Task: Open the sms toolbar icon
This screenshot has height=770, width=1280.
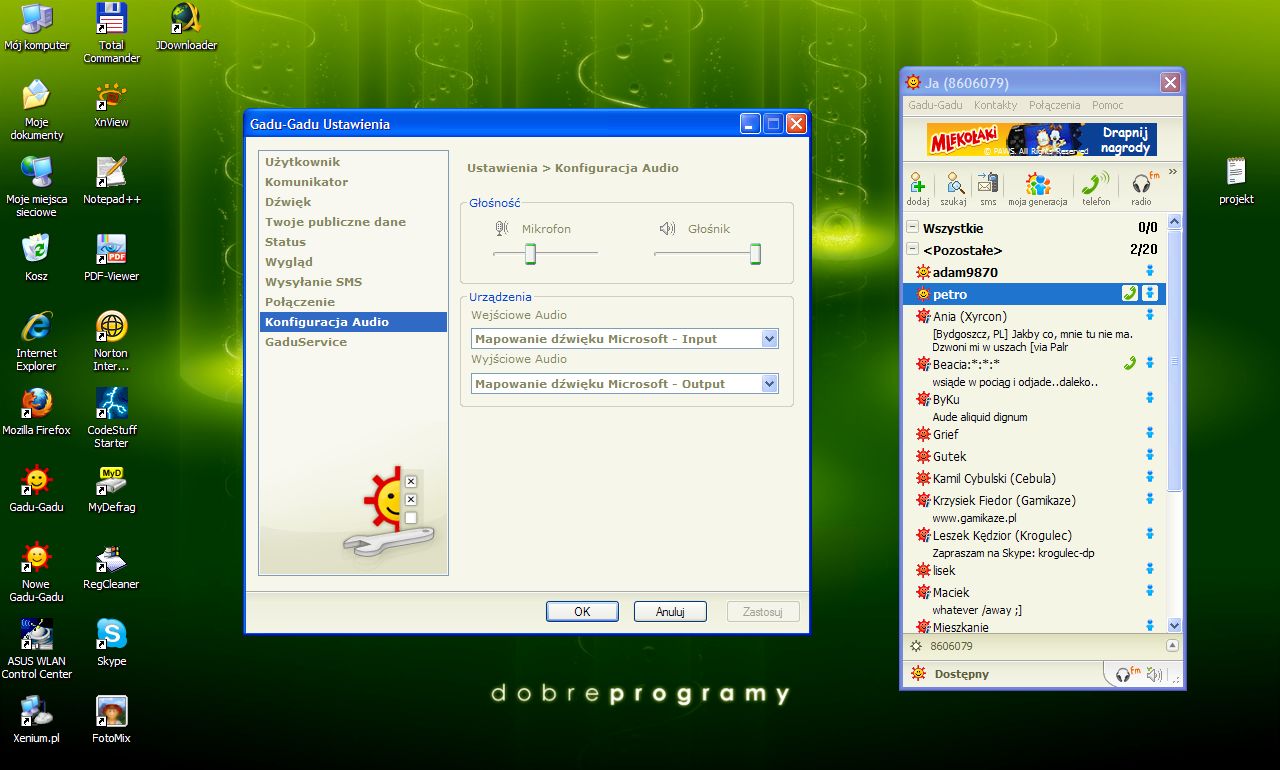Action: tap(988, 188)
